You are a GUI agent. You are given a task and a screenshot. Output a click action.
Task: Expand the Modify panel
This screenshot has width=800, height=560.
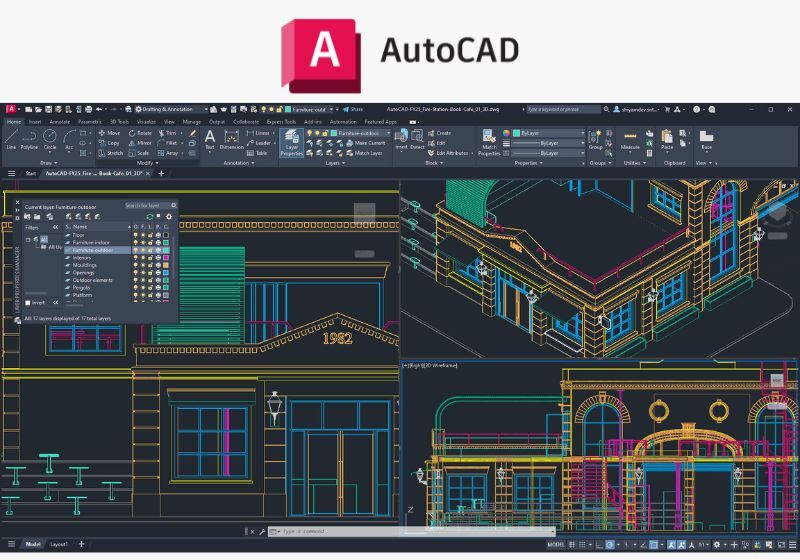tap(147, 163)
